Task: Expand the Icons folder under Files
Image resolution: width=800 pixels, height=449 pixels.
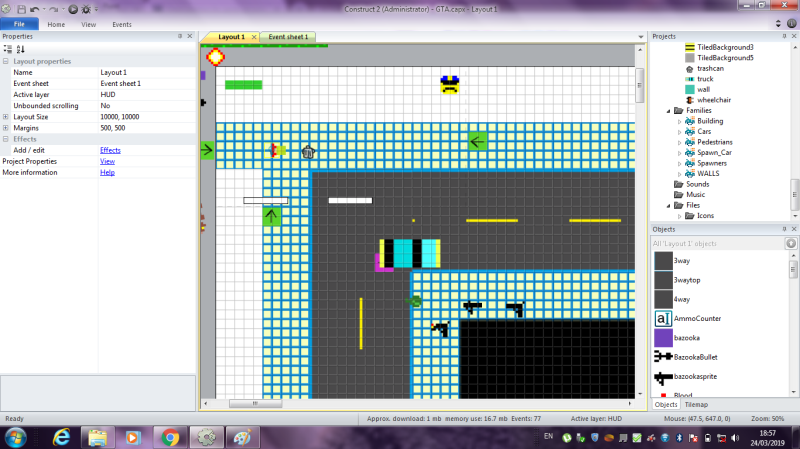Action: [x=680, y=216]
